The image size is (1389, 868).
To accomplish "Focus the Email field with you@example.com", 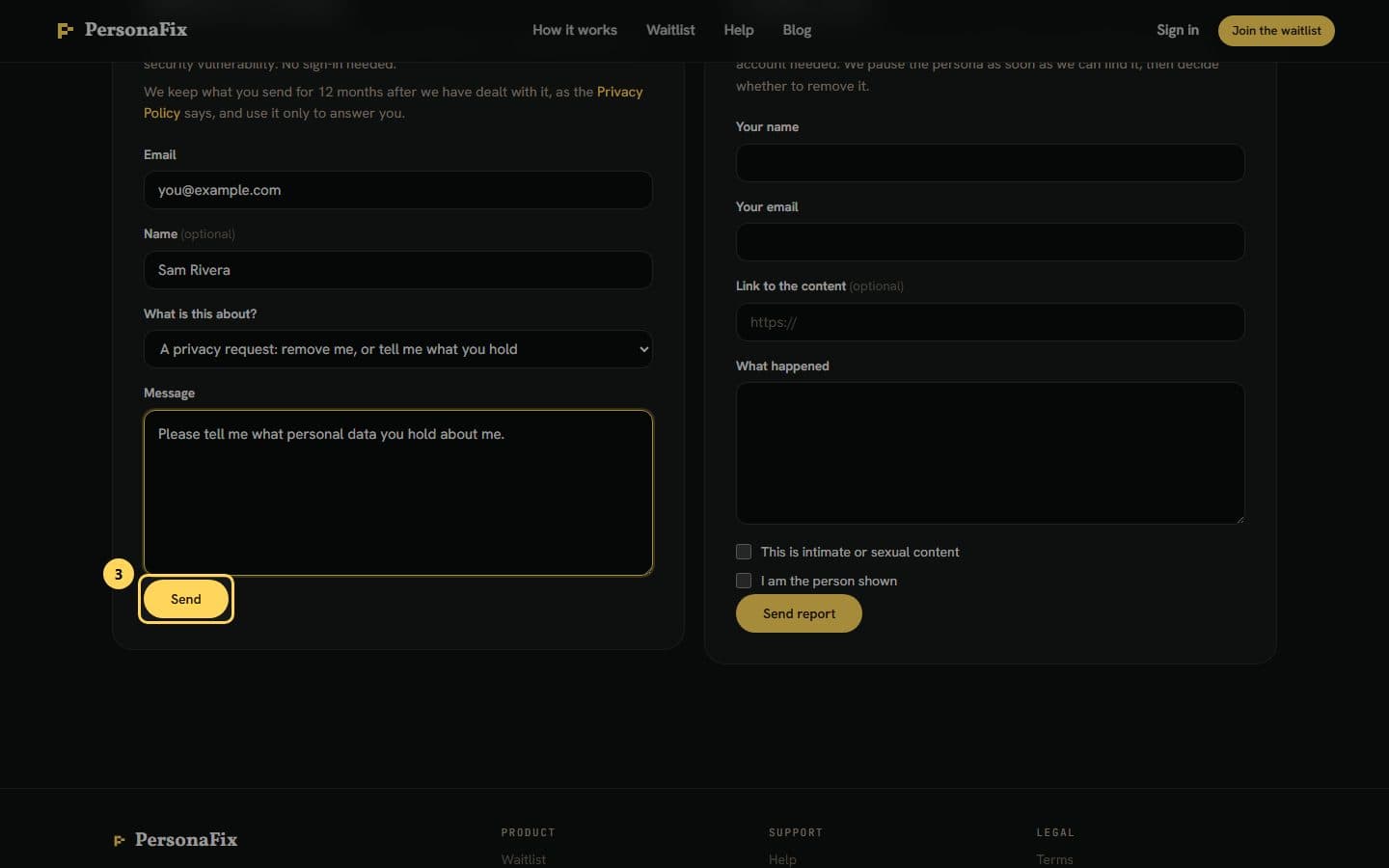I will [x=398, y=190].
